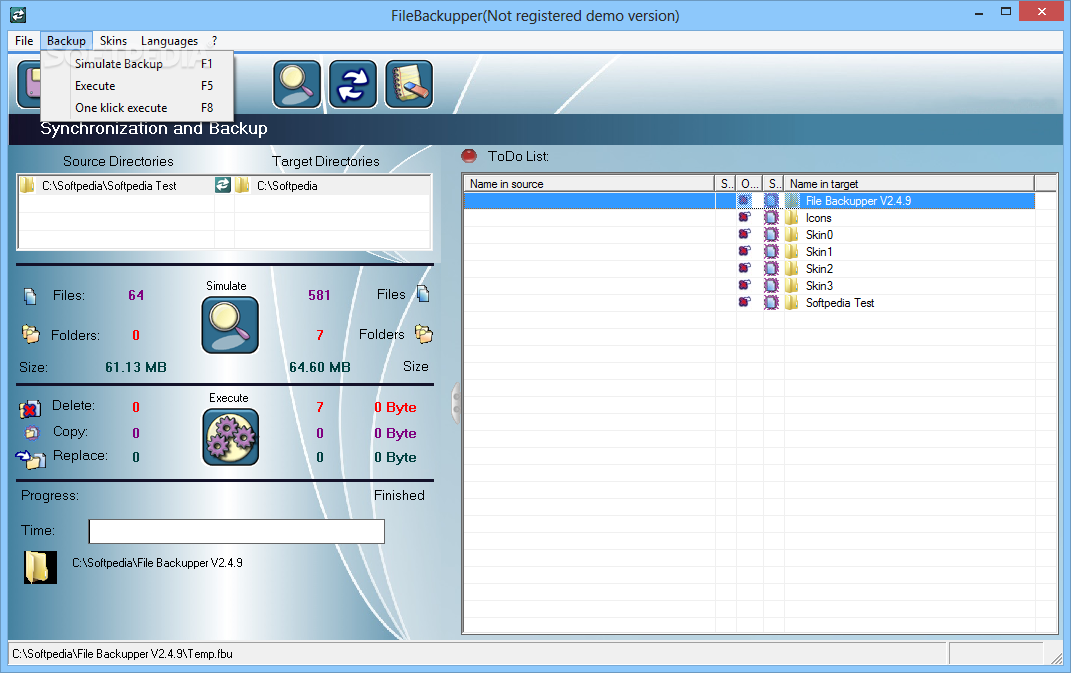Click the folder icon beside Skin0
Screen dimensions: 1071x673
(792, 235)
